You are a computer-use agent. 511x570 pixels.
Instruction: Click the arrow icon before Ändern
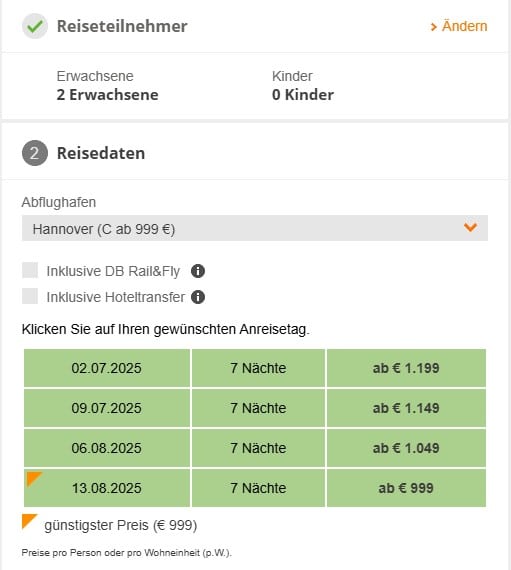[433, 27]
